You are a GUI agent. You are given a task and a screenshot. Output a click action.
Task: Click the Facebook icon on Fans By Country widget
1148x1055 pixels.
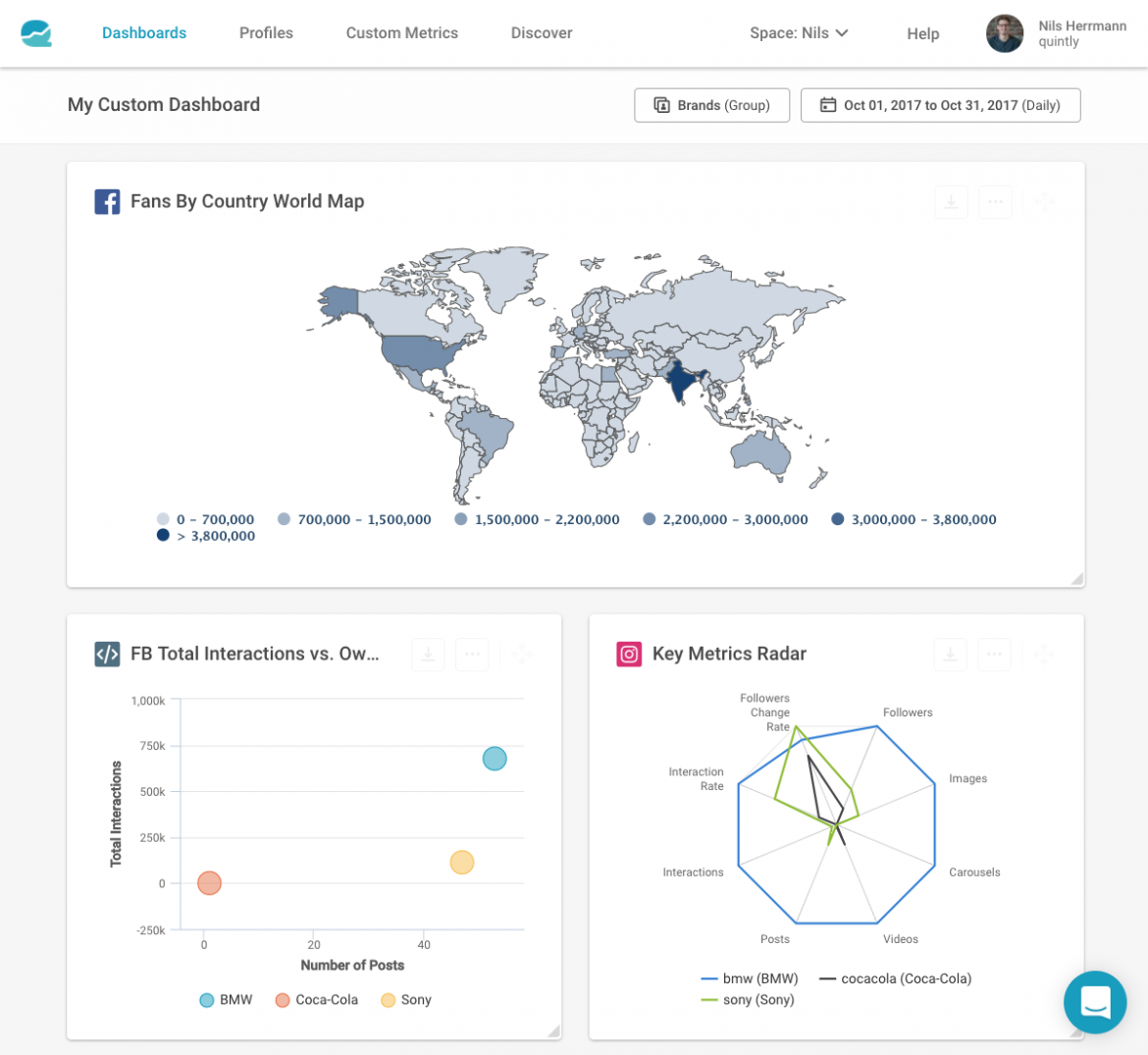pos(108,201)
